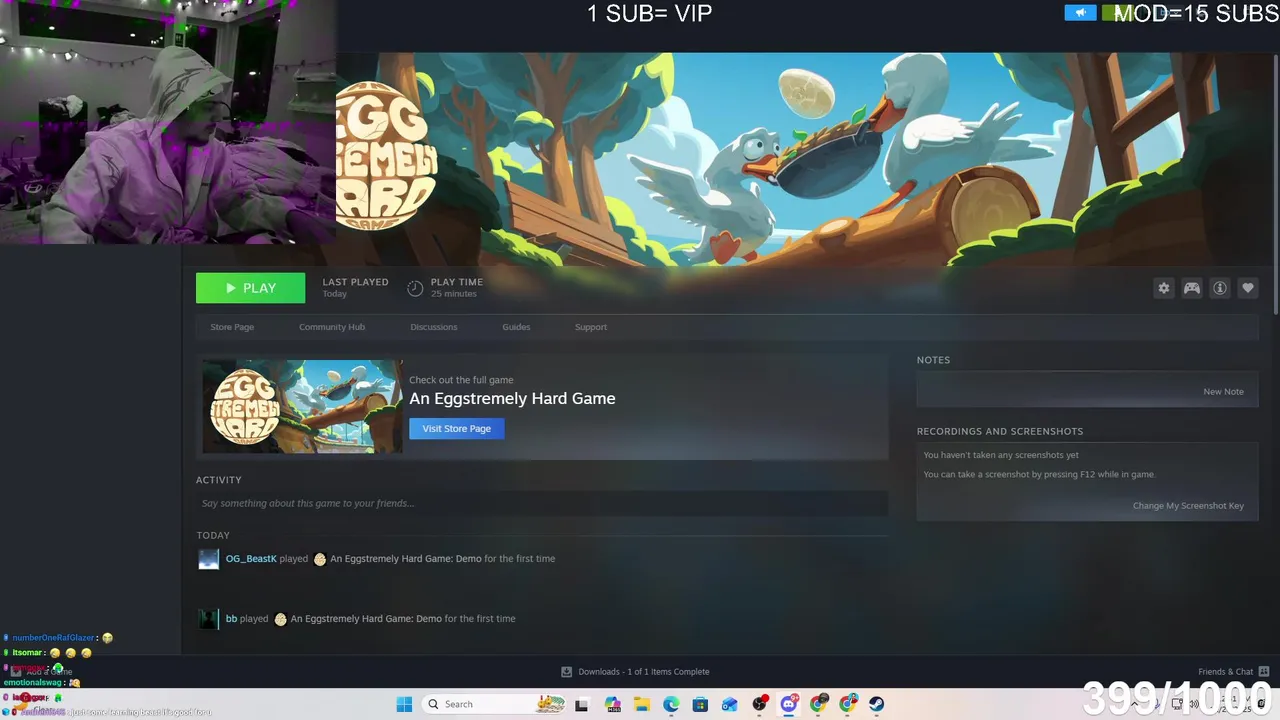Click LAST PLAYED Today text

pyautogui.click(x=355, y=288)
